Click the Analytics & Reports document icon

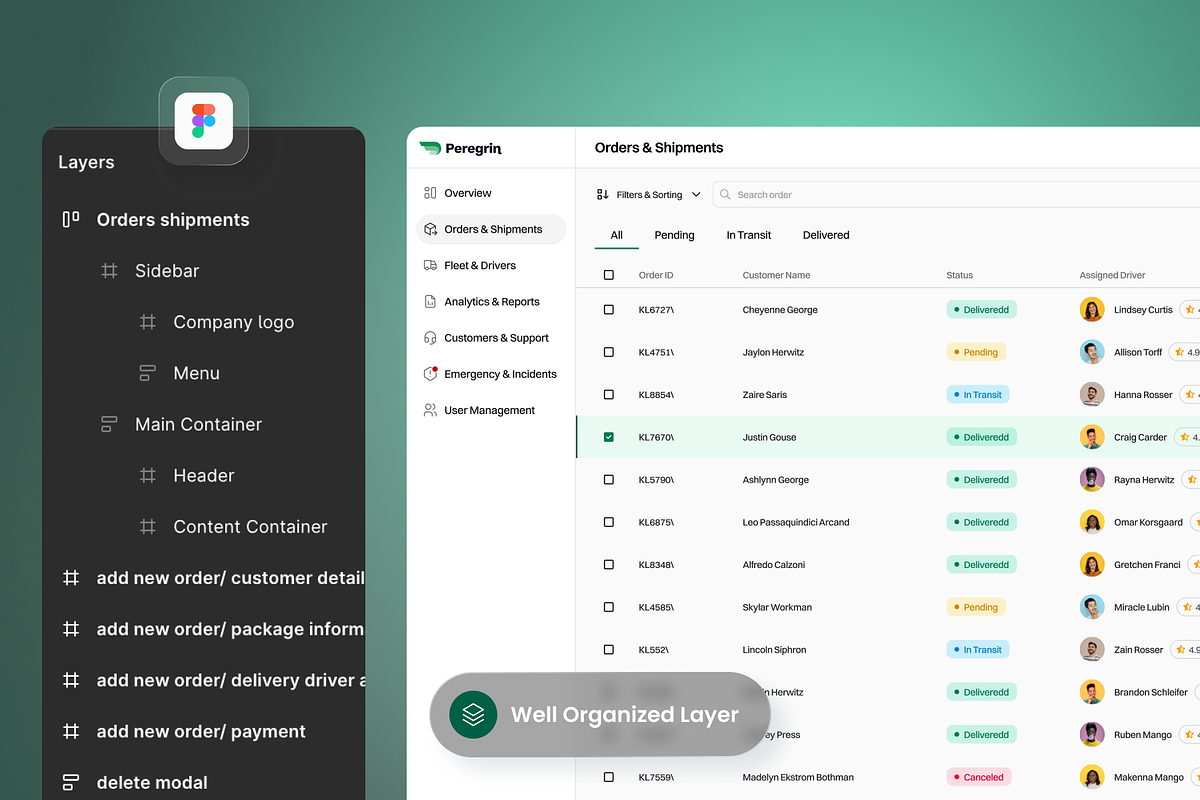click(430, 301)
